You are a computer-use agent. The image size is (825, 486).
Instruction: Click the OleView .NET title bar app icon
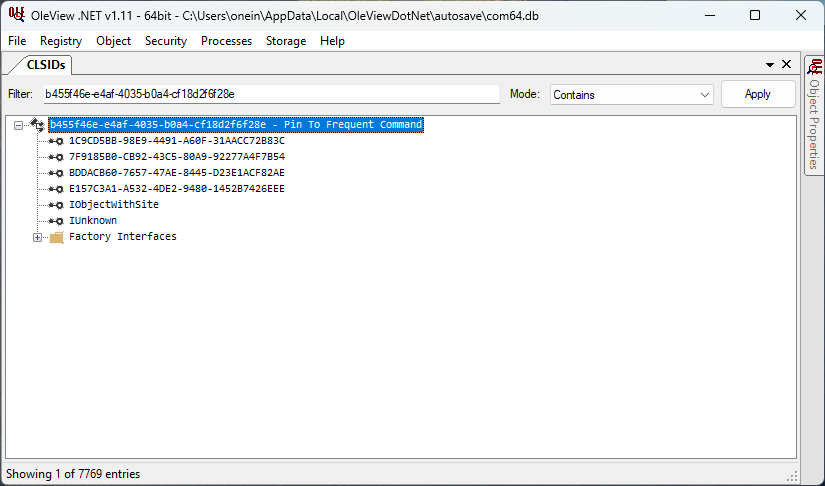(x=16, y=15)
